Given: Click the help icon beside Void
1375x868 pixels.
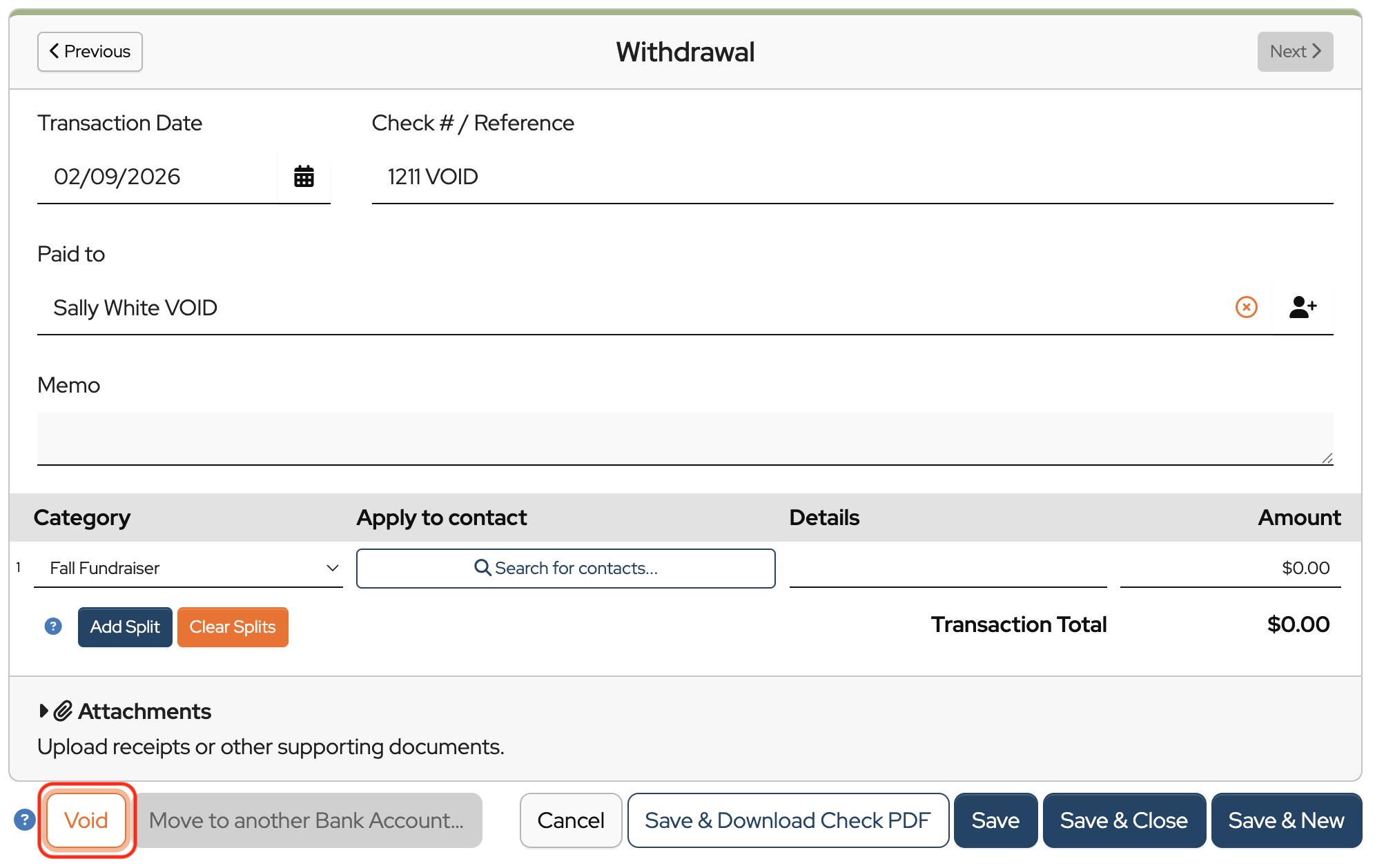Looking at the screenshot, I should (x=25, y=820).
